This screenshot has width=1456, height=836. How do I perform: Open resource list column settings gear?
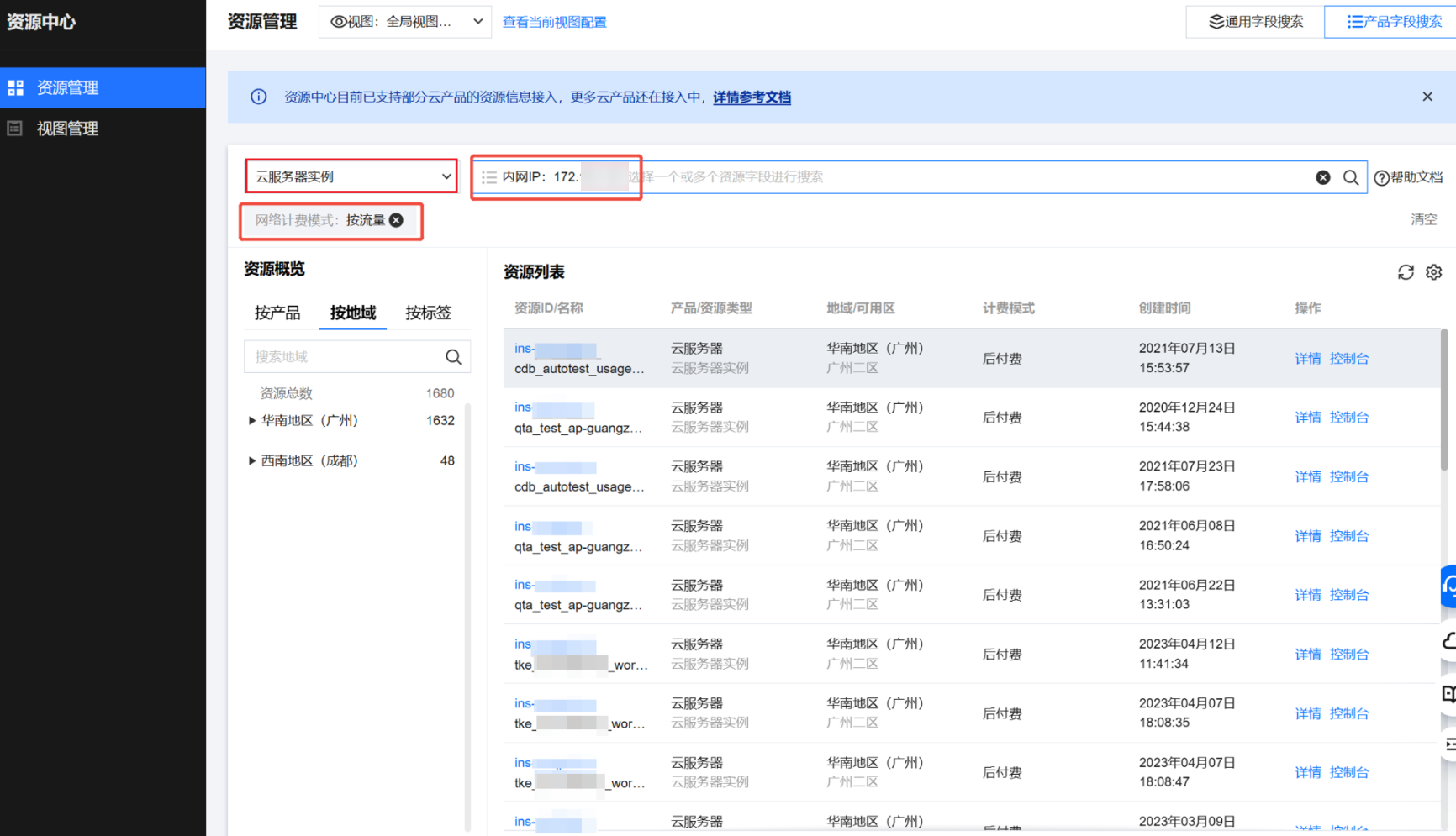click(x=1434, y=272)
